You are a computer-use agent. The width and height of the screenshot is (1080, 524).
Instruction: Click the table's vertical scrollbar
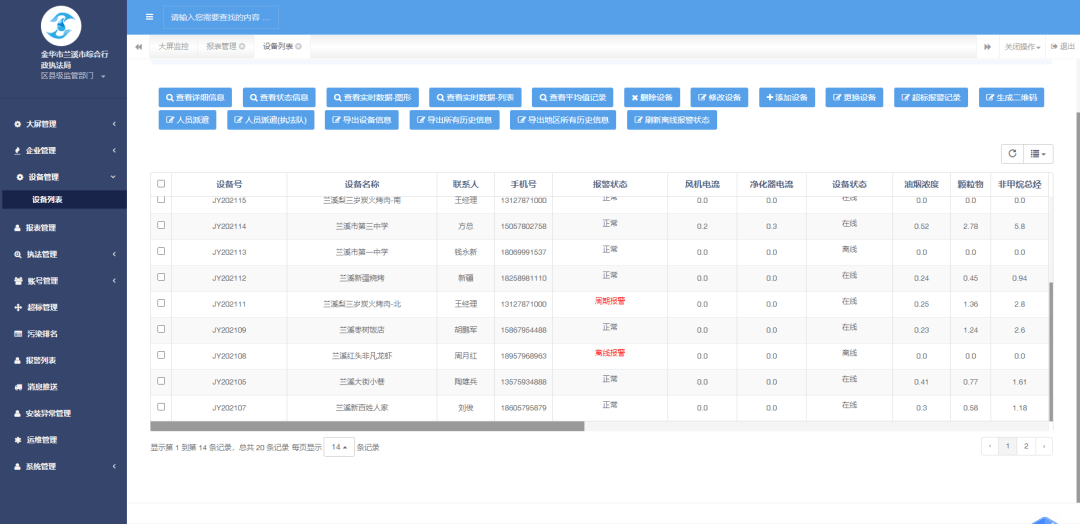pos(1050,351)
